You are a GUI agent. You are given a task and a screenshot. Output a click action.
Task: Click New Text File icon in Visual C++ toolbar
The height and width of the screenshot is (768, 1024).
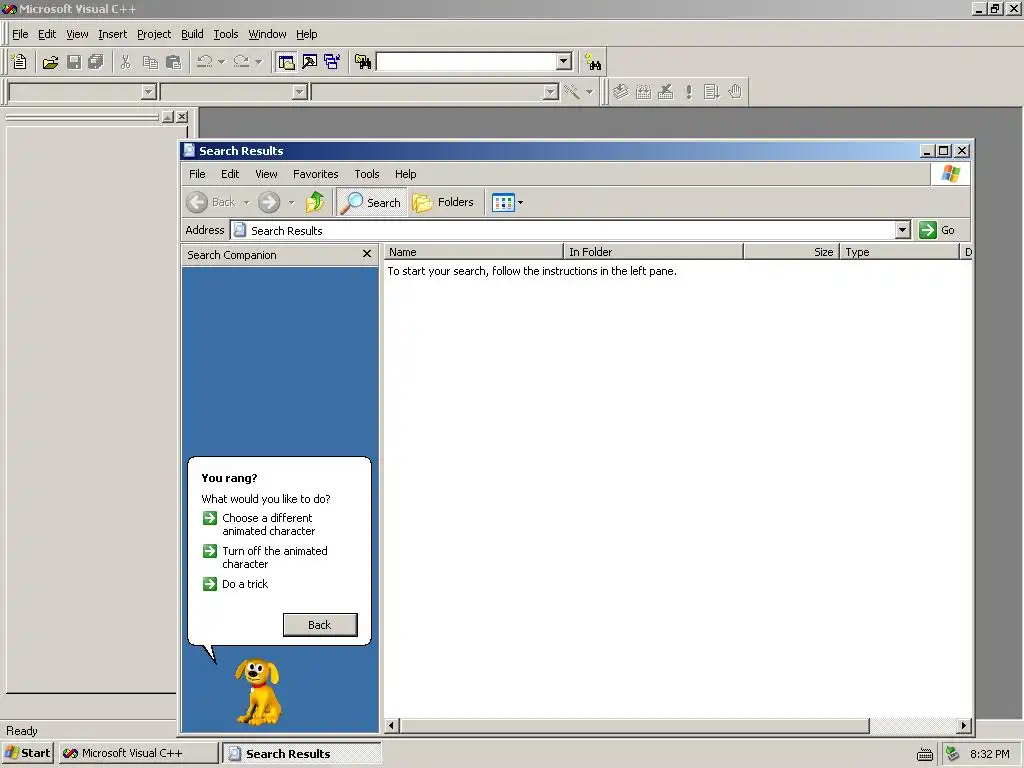click(x=20, y=62)
